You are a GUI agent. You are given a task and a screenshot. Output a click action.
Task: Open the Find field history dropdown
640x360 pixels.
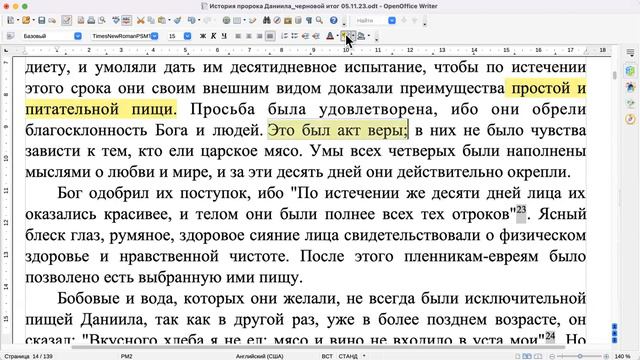click(392, 20)
